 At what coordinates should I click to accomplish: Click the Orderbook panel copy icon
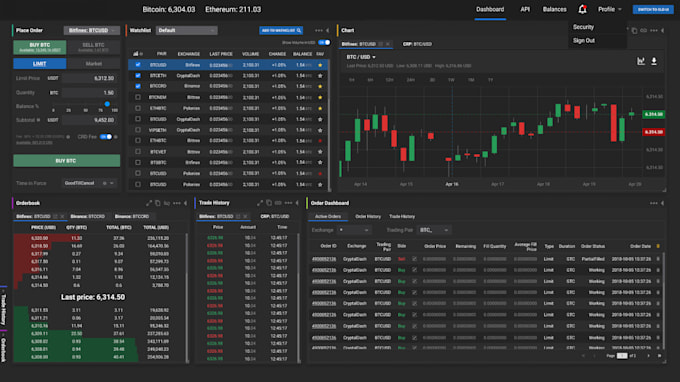tap(158, 203)
